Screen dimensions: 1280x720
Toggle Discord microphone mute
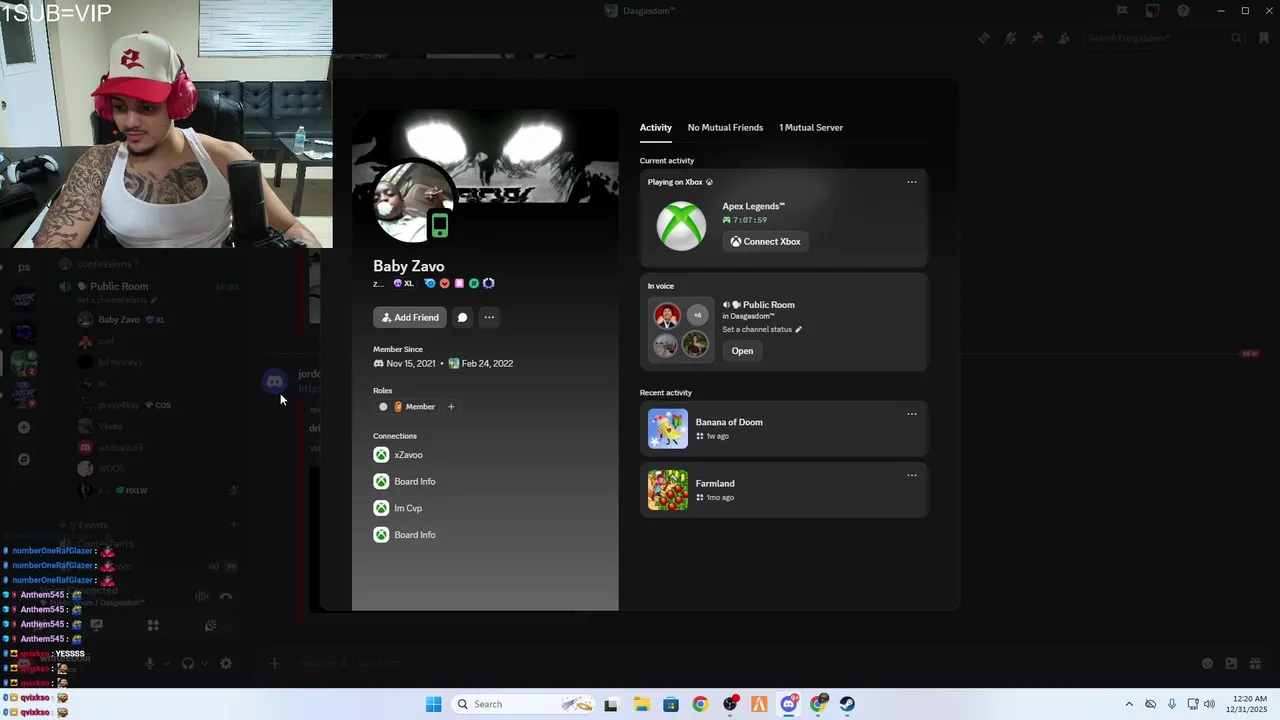pos(150,663)
